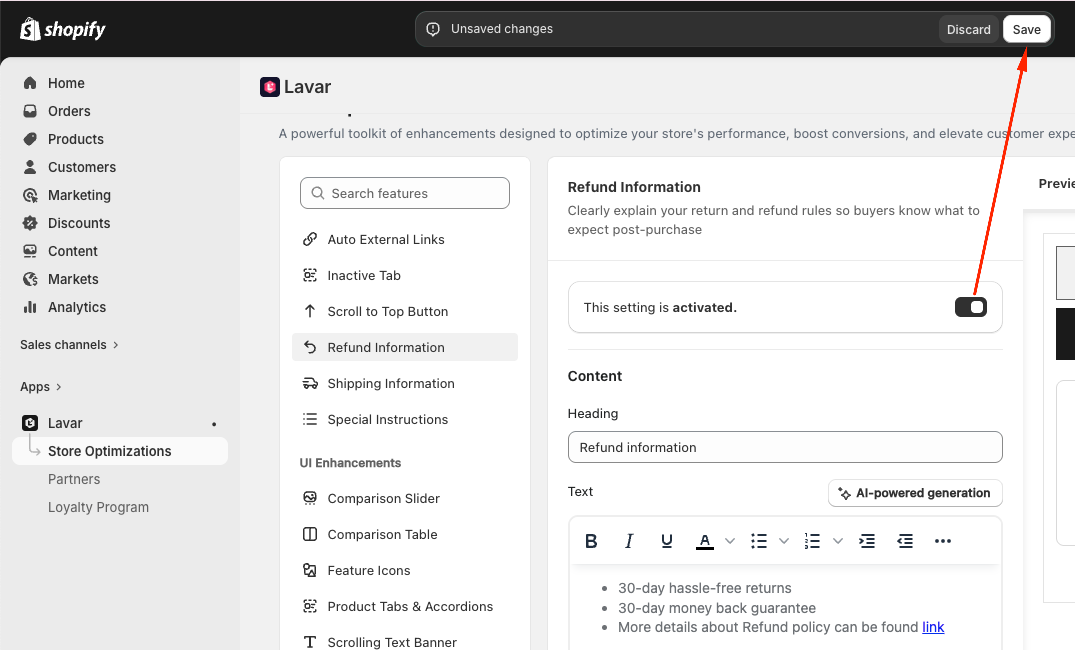Click the Products tag icon
This screenshot has height=650, width=1075.
[x=29, y=139]
